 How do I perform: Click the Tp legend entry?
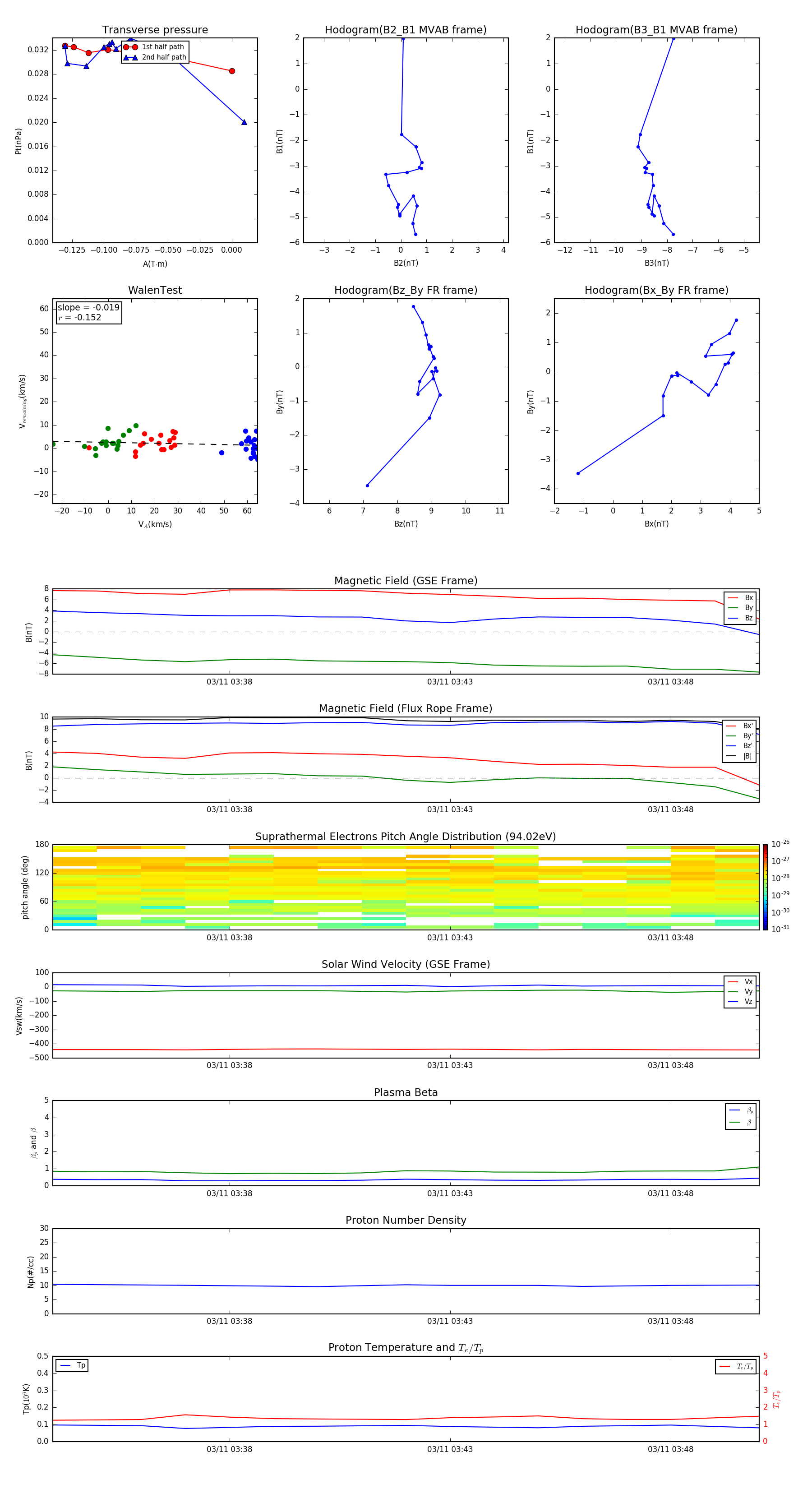click(x=72, y=1365)
